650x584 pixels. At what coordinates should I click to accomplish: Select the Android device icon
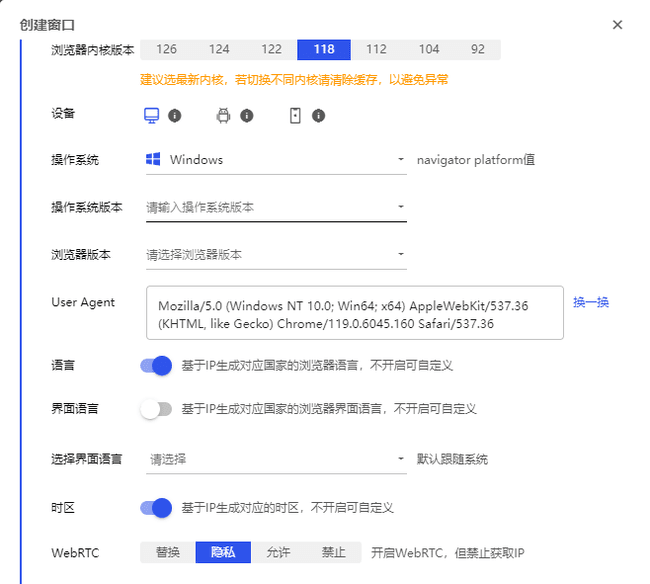click(223, 116)
